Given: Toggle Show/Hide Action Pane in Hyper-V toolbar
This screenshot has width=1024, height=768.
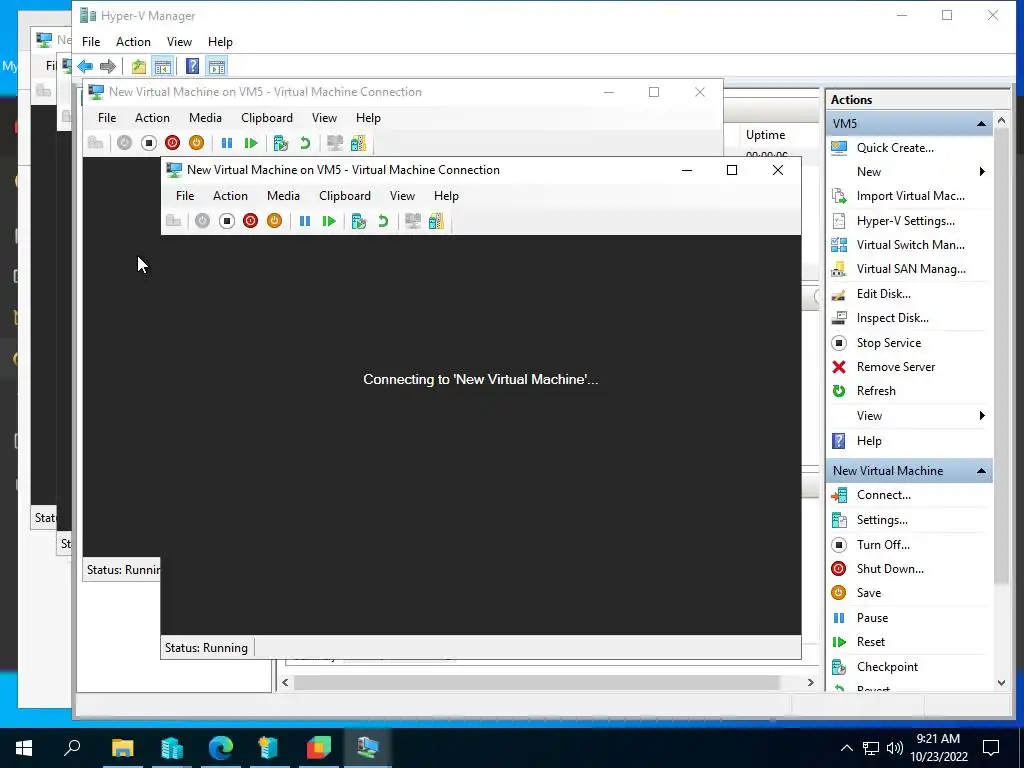Looking at the screenshot, I should pos(217,66).
